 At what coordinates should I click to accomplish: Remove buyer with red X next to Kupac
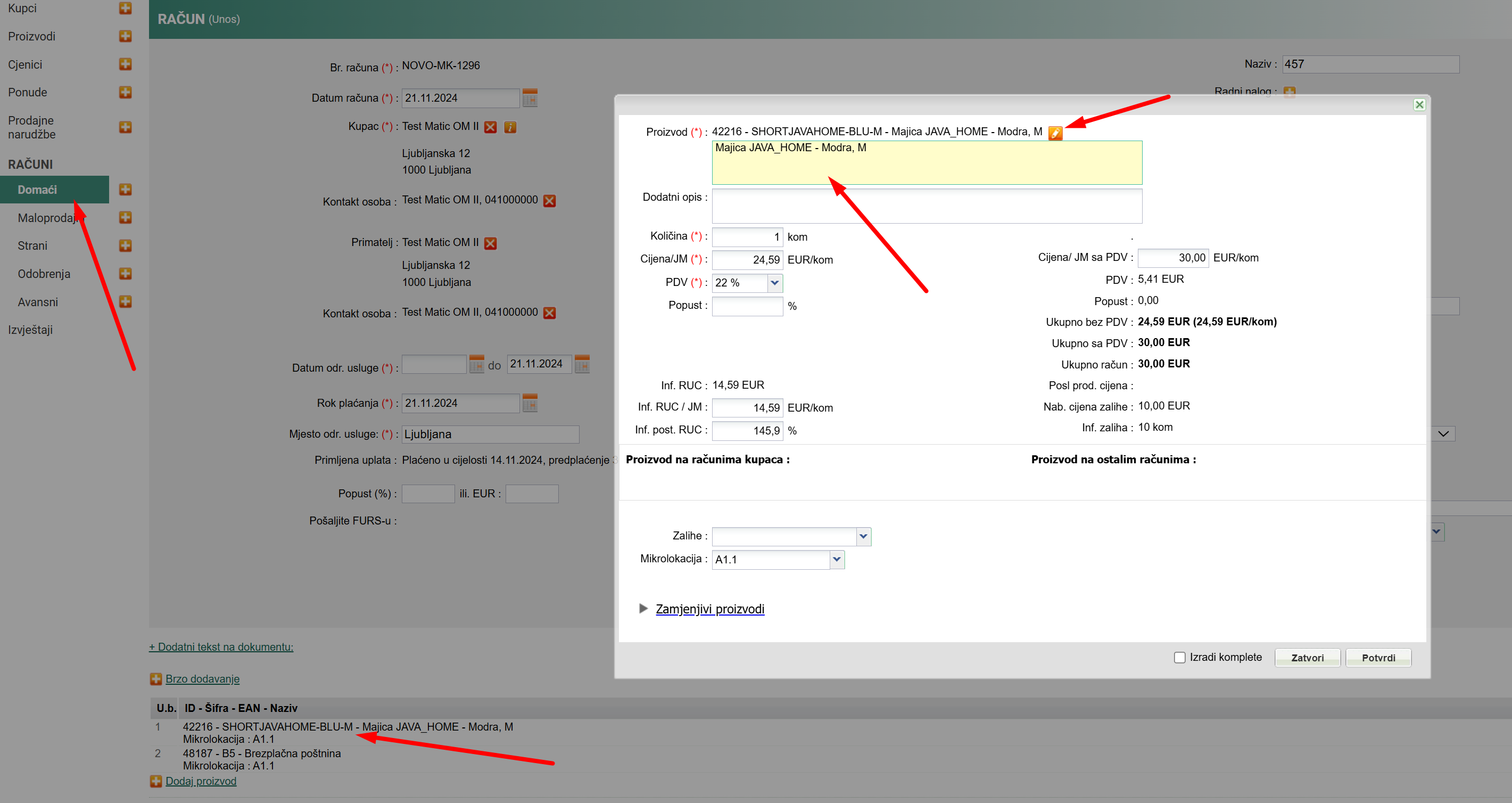point(491,127)
